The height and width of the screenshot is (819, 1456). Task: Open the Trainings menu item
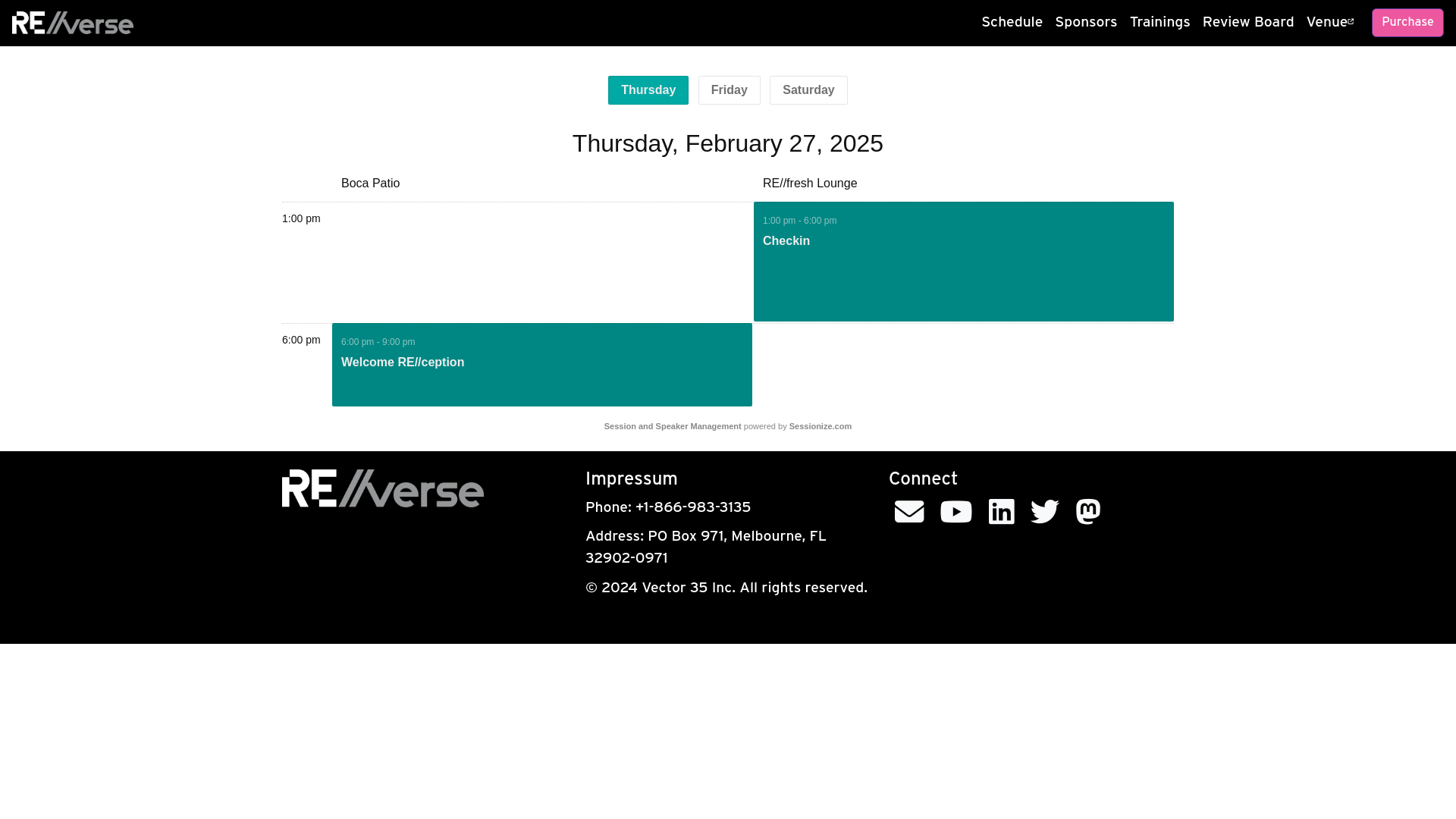(x=1160, y=23)
